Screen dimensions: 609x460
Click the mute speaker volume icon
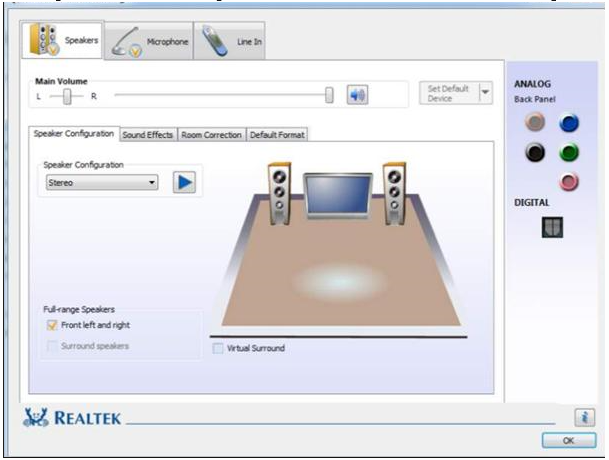click(x=357, y=94)
